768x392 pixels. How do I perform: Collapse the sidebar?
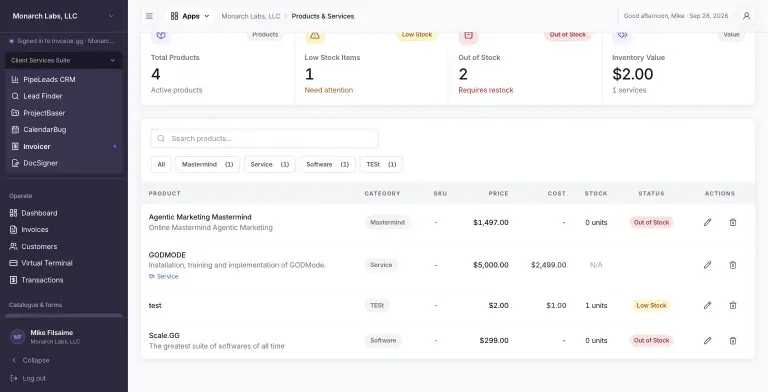click(x=30, y=360)
